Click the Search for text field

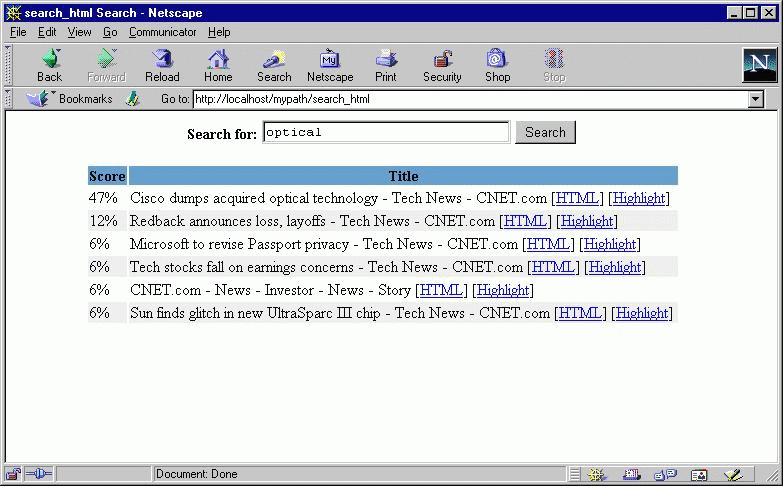[386, 132]
